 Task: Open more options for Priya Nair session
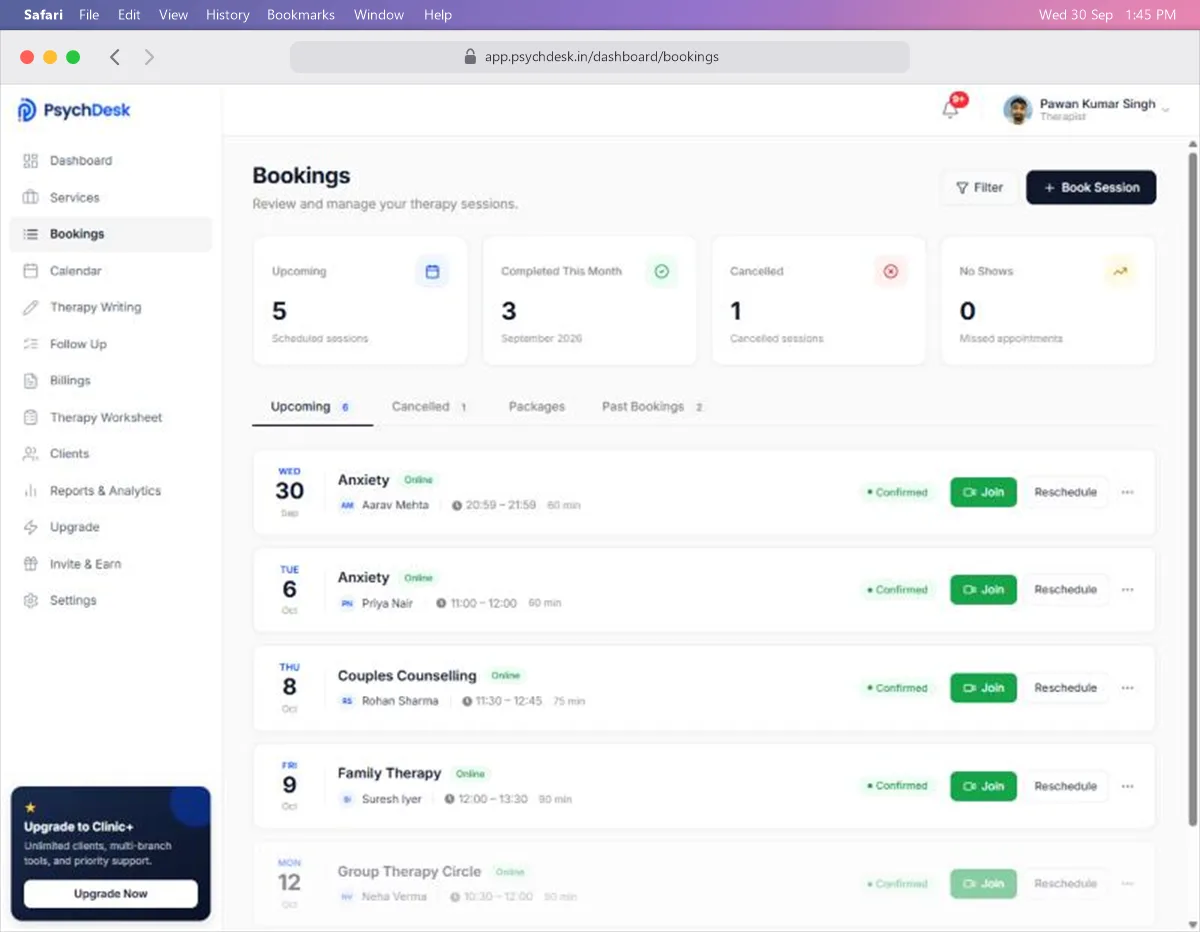click(x=1128, y=590)
